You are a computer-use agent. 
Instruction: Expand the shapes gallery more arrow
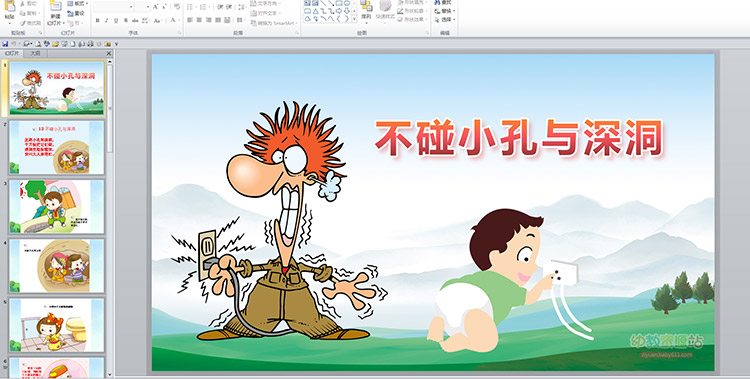click(354, 19)
